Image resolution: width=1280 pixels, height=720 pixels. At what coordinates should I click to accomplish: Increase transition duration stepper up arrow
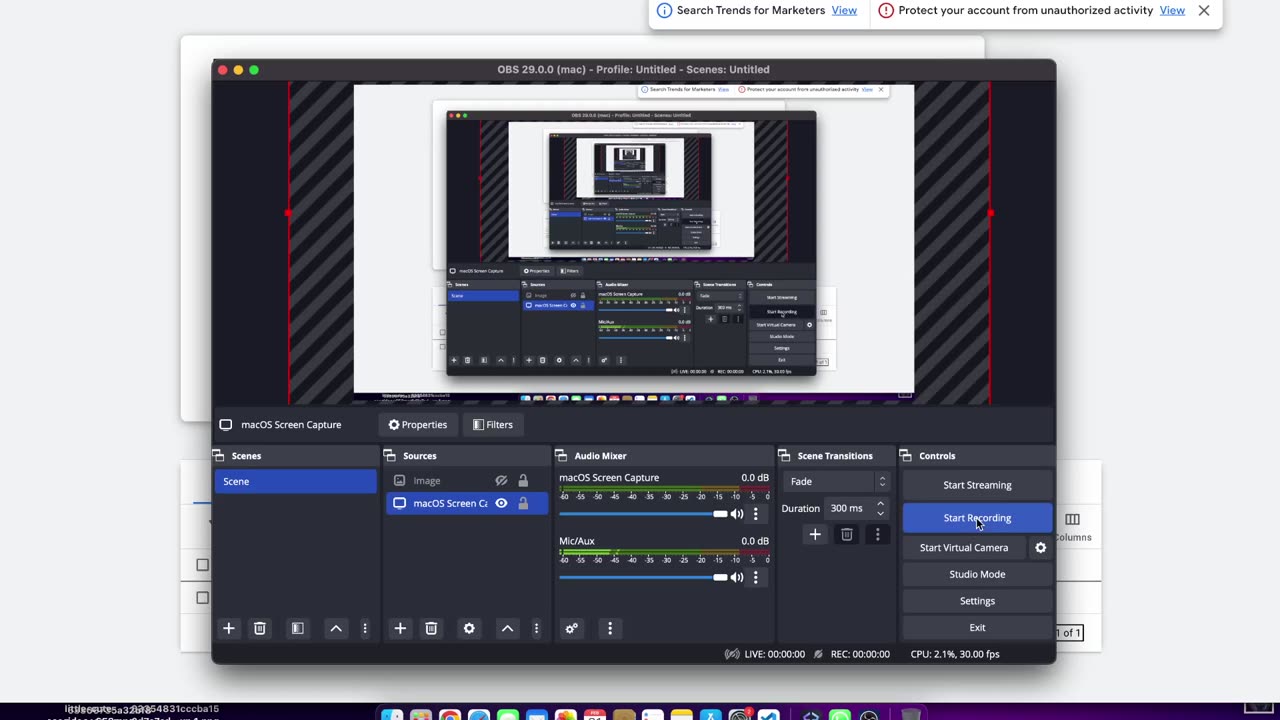pos(880,503)
